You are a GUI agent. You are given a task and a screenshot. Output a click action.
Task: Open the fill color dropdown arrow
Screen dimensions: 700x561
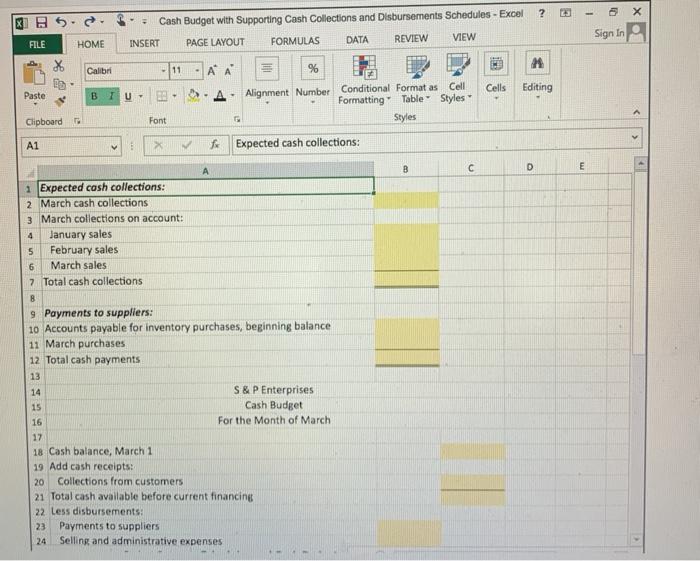coord(206,96)
